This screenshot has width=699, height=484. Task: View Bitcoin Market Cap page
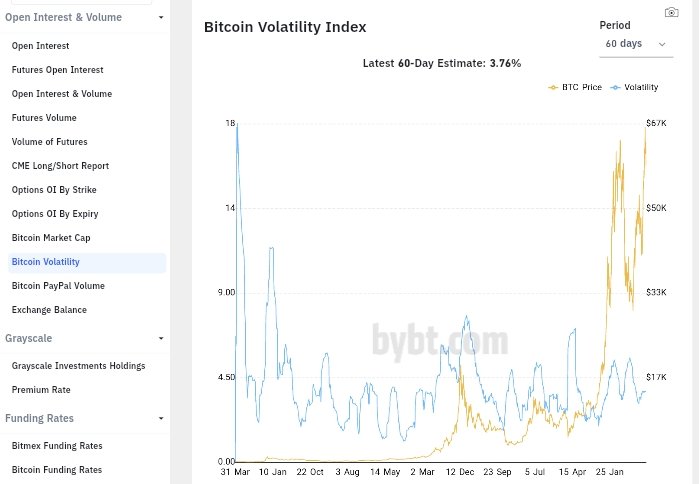(x=51, y=238)
